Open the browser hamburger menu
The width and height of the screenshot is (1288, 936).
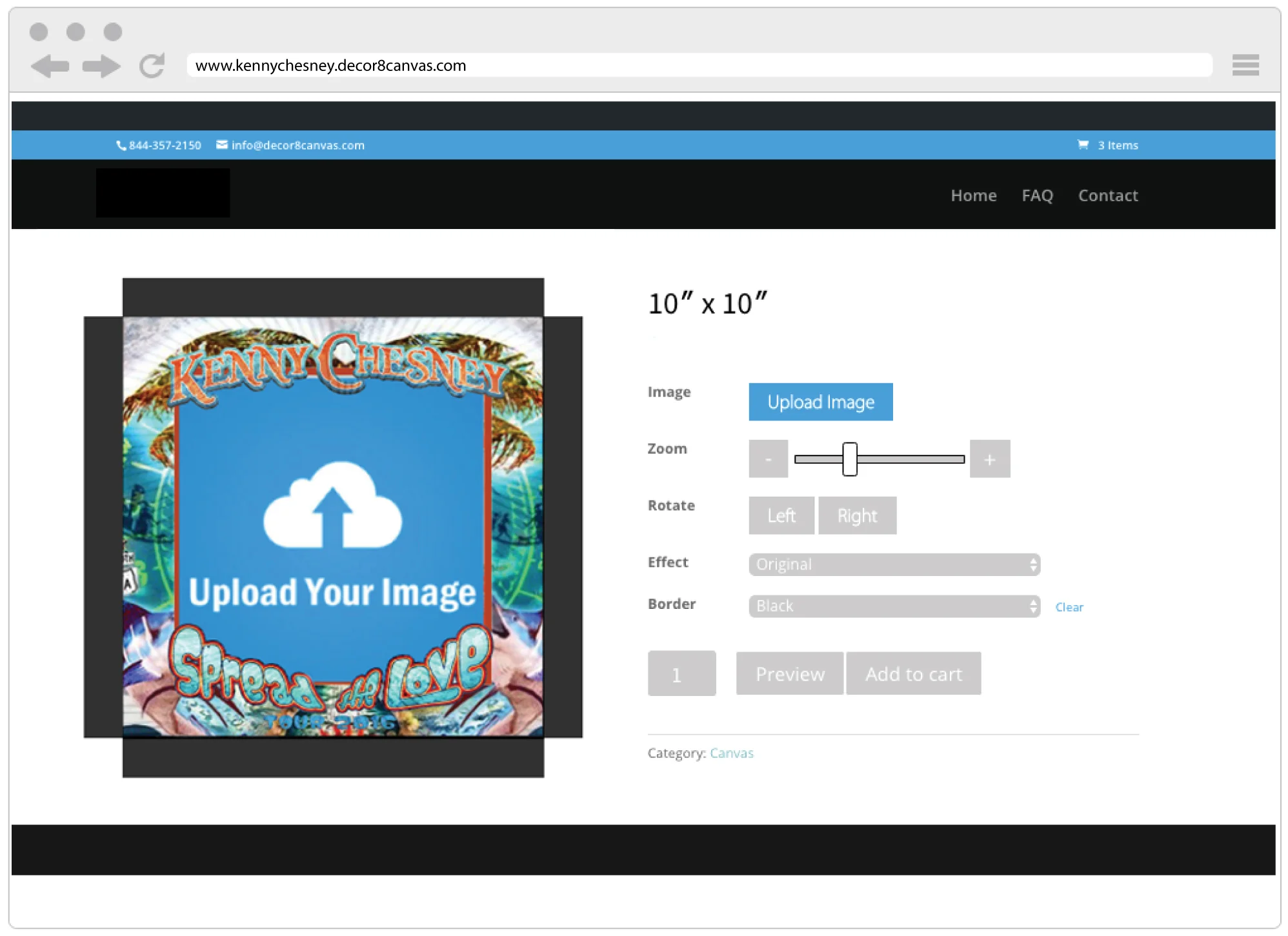1245,65
